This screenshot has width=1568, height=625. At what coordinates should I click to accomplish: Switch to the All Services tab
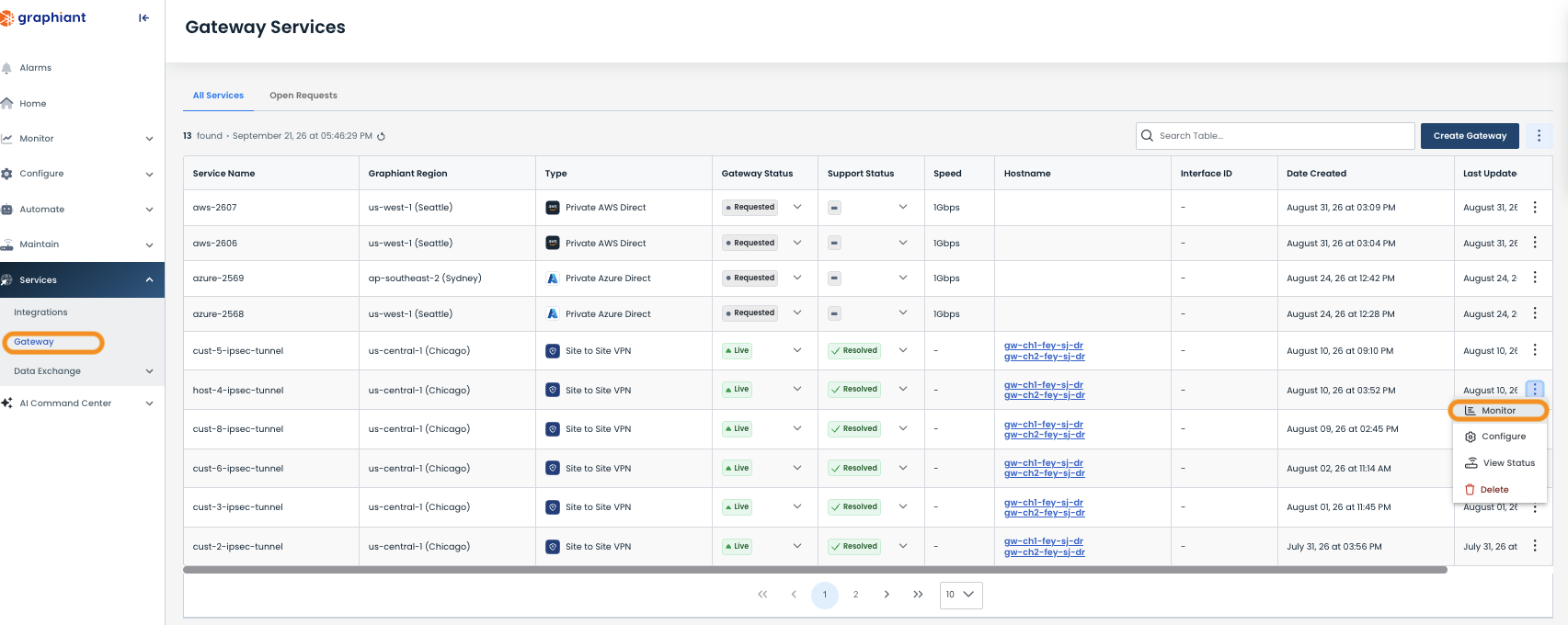point(218,96)
